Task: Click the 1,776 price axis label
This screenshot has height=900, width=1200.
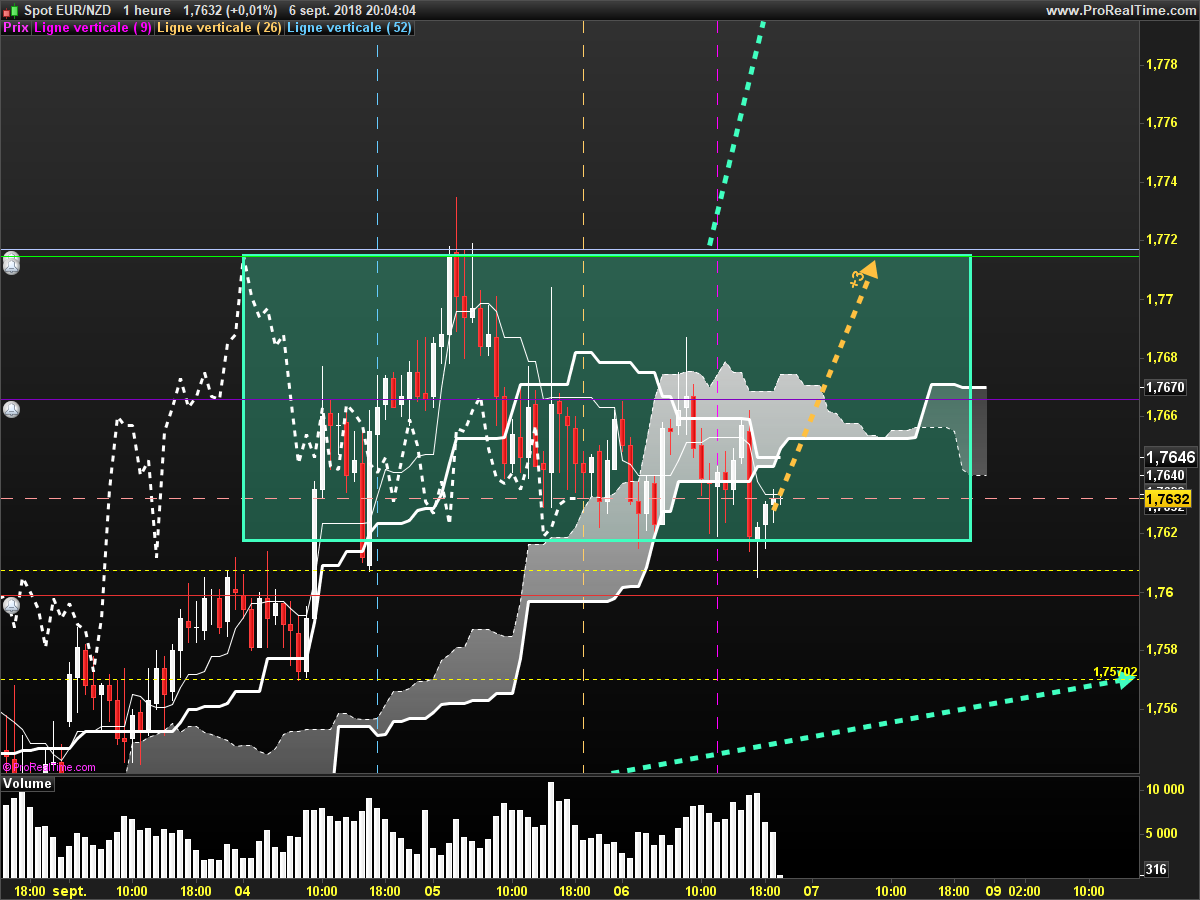Action: 1161,122
